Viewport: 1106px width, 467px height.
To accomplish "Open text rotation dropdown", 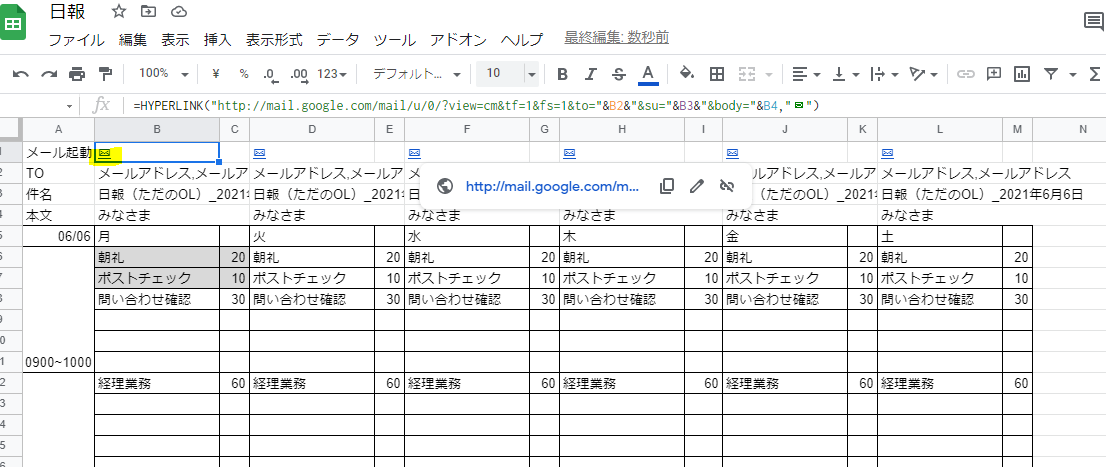I will click(924, 73).
